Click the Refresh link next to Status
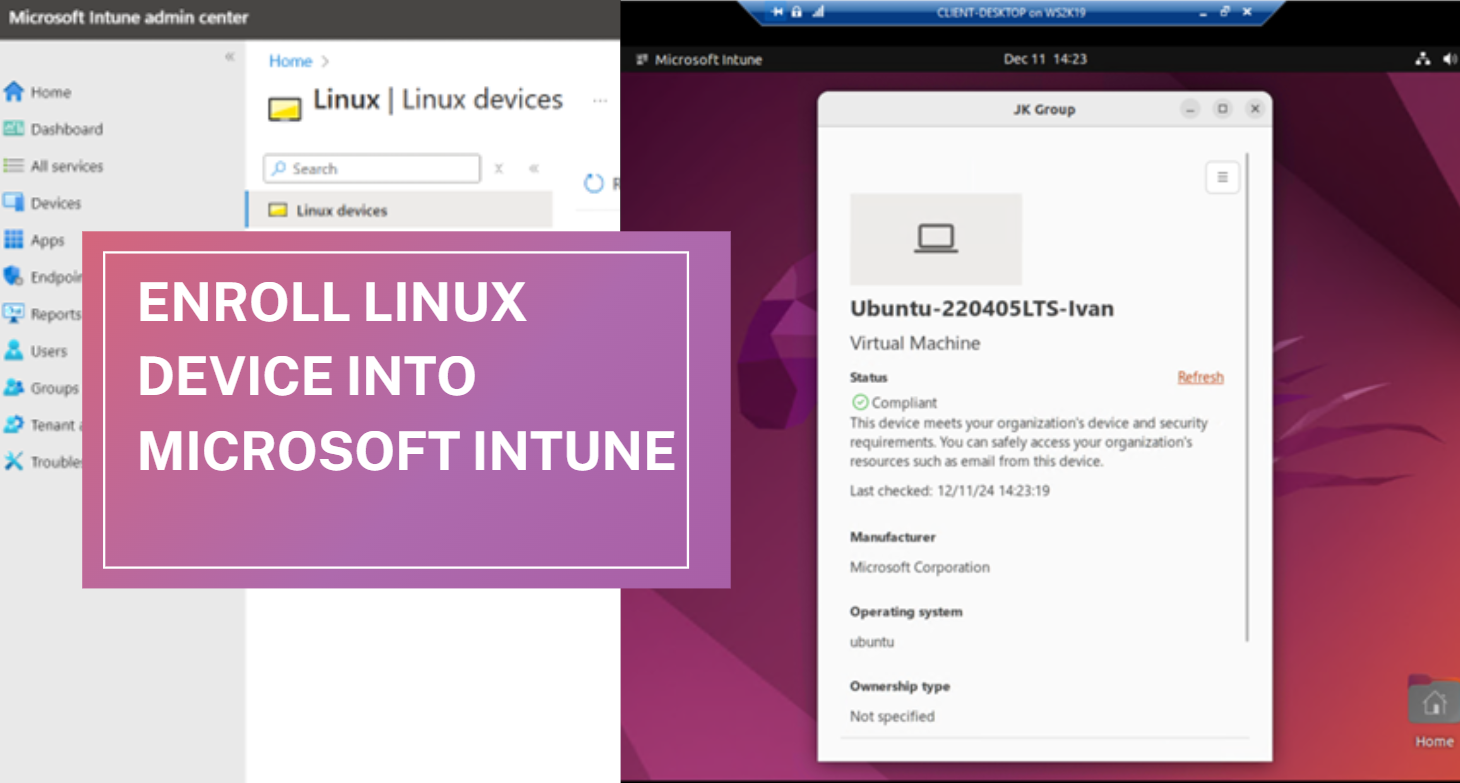The width and height of the screenshot is (1460, 783). [x=1200, y=377]
